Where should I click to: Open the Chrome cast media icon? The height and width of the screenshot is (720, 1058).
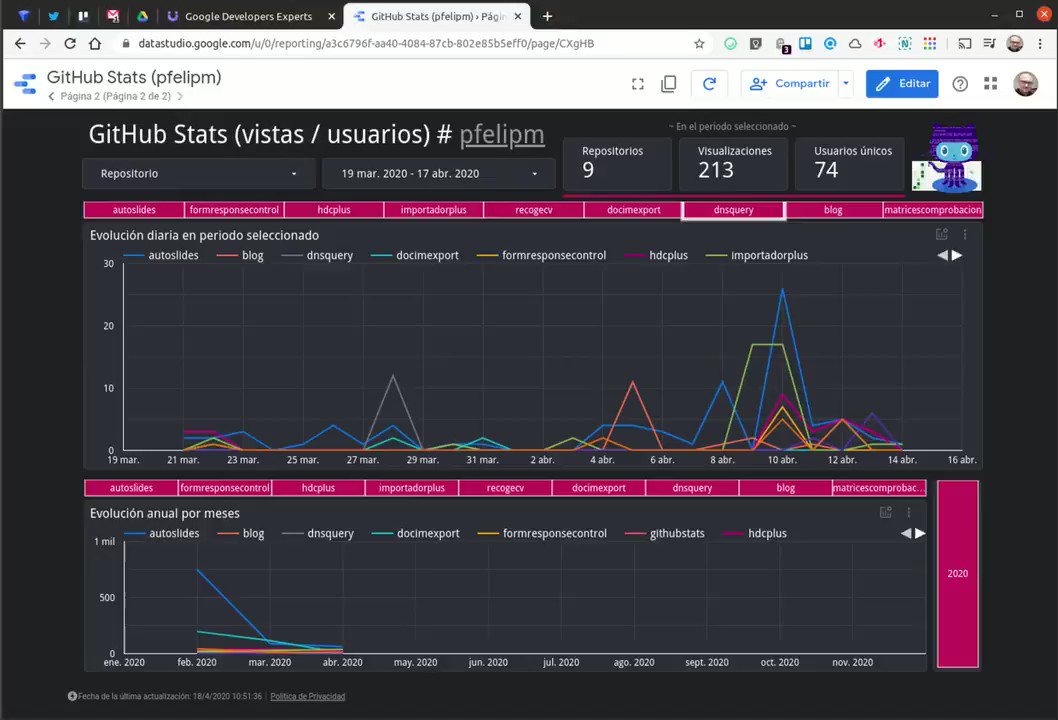965,44
